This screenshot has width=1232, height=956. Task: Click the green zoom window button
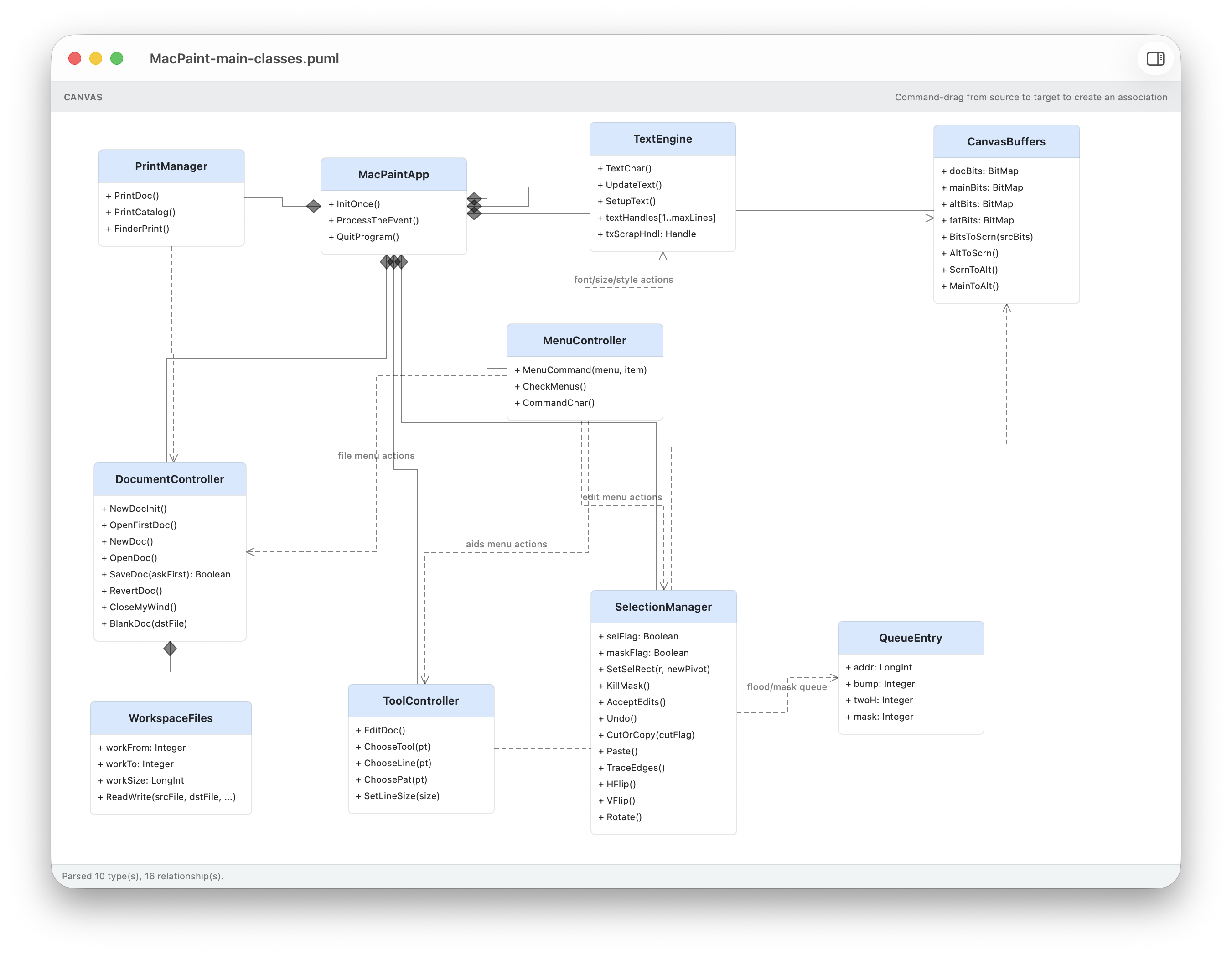pyautogui.click(x=117, y=59)
